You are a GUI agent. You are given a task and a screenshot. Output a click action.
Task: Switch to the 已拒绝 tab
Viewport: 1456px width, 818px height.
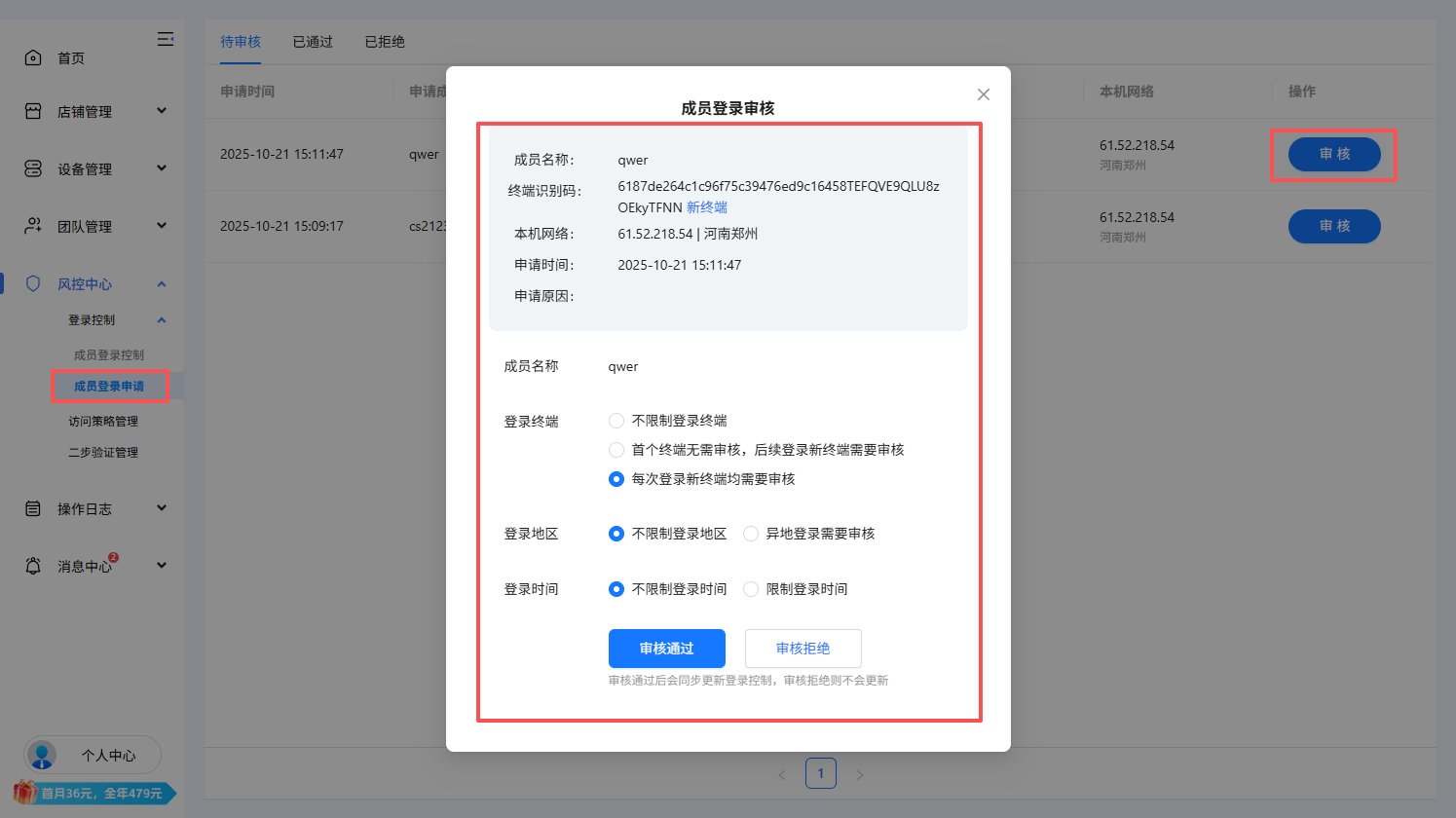click(x=385, y=42)
